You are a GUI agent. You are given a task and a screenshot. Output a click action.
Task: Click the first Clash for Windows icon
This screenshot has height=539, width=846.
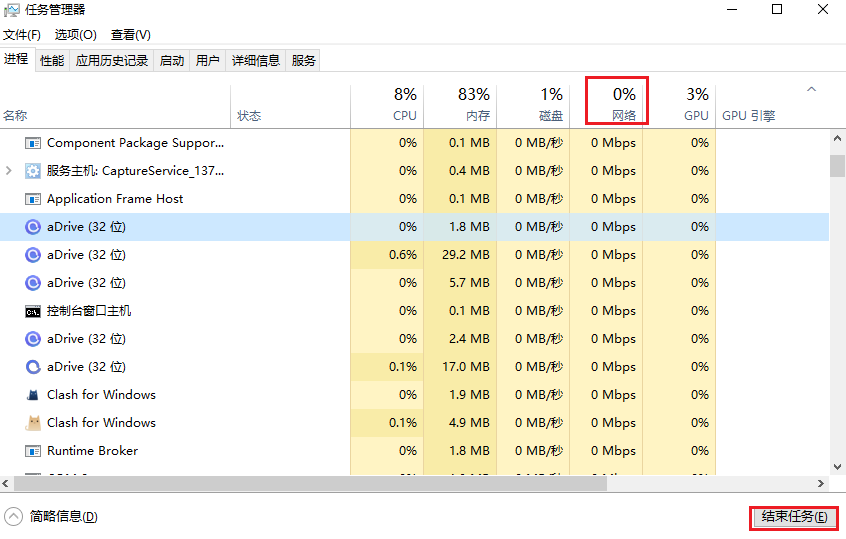pos(32,395)
